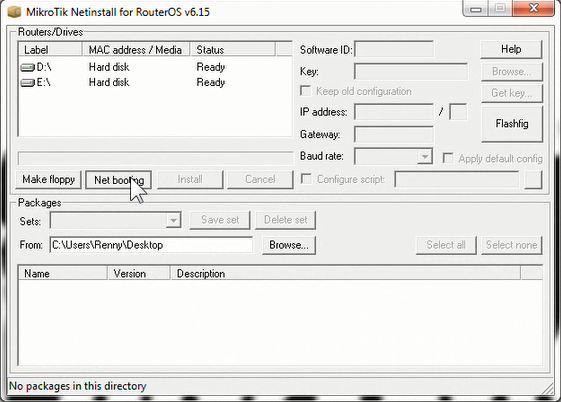This screenshot has width=561, height=402.
Task: Click the Install button
Action: [190, 180]
